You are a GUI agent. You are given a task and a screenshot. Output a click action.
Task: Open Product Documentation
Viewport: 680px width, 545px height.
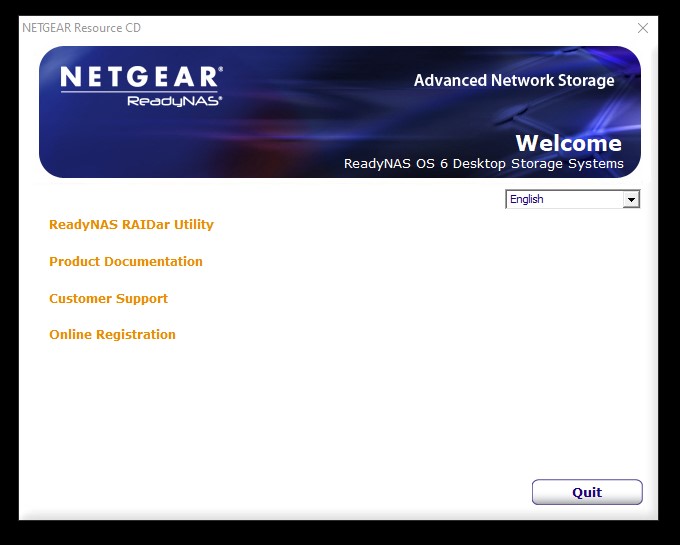(126, 261)
